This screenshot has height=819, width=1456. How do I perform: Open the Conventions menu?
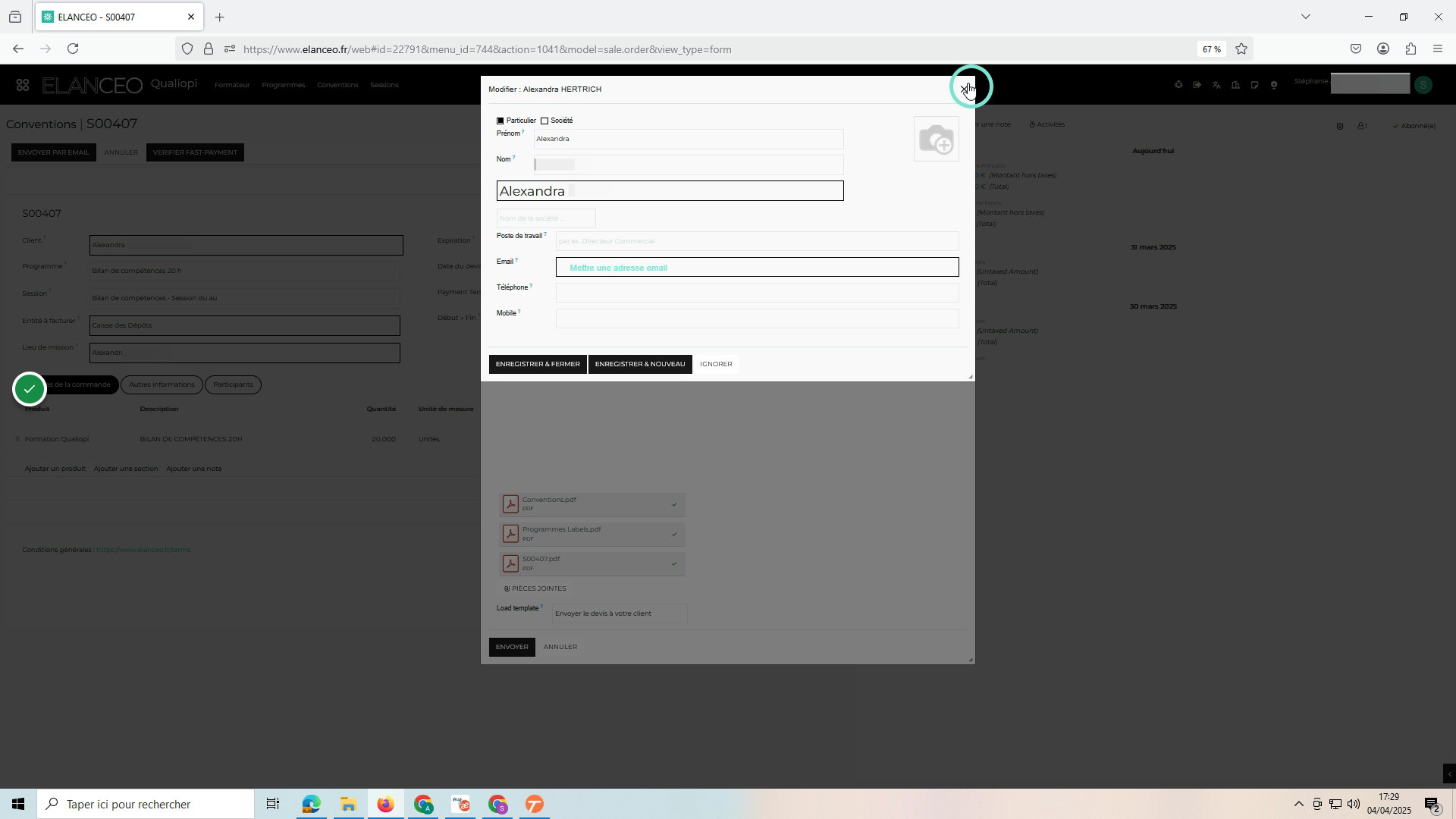click(337, 85)
